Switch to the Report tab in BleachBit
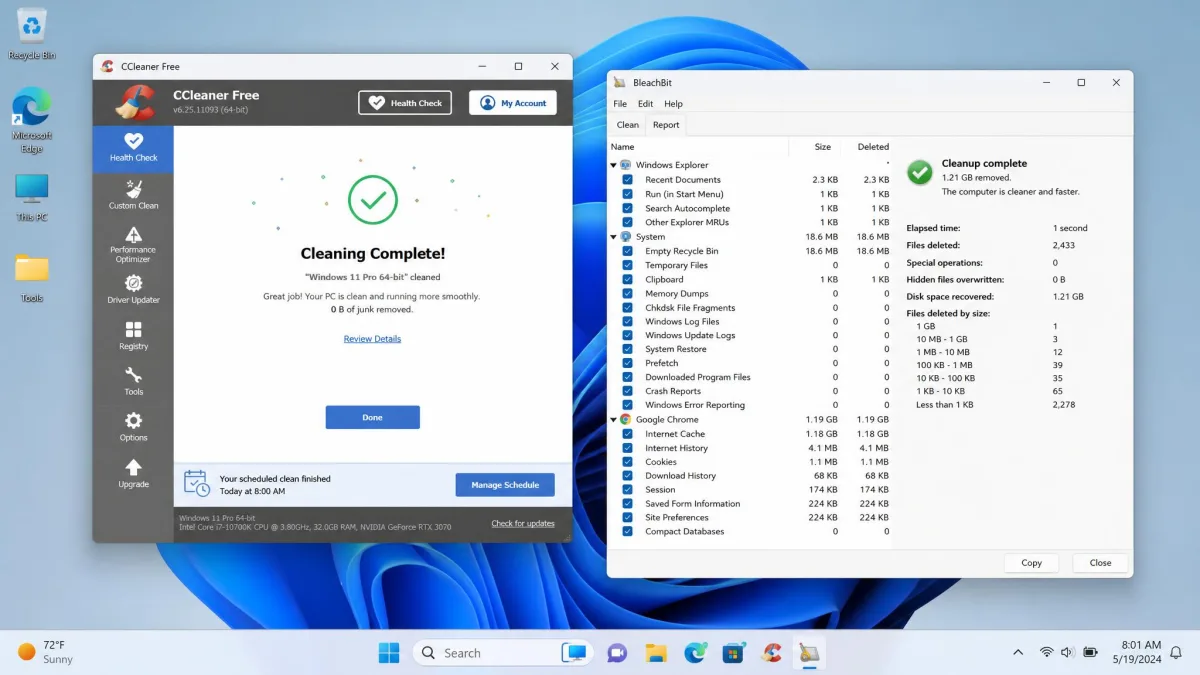1200x675 pixels. point(666,125)
